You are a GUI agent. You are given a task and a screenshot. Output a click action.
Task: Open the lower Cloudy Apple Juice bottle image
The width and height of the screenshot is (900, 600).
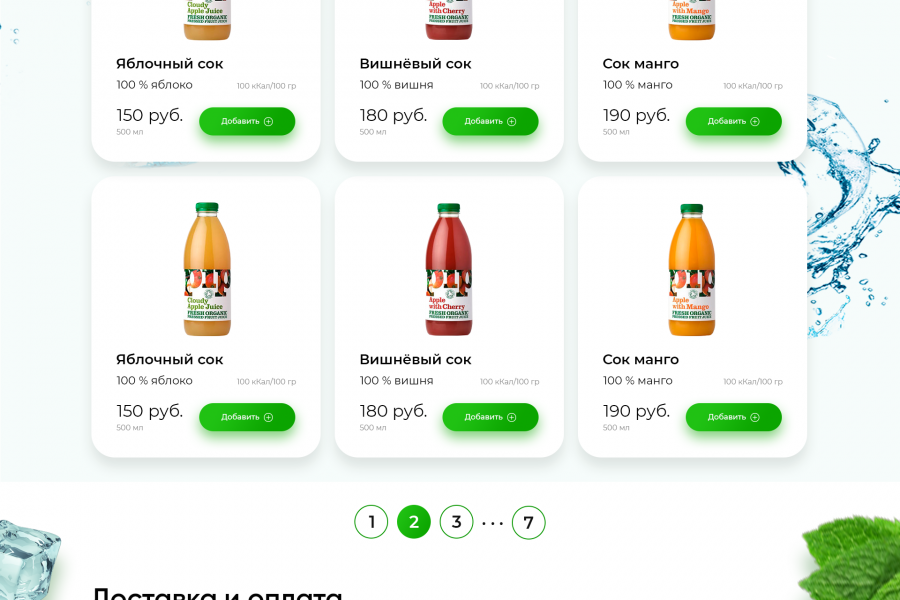207,270
